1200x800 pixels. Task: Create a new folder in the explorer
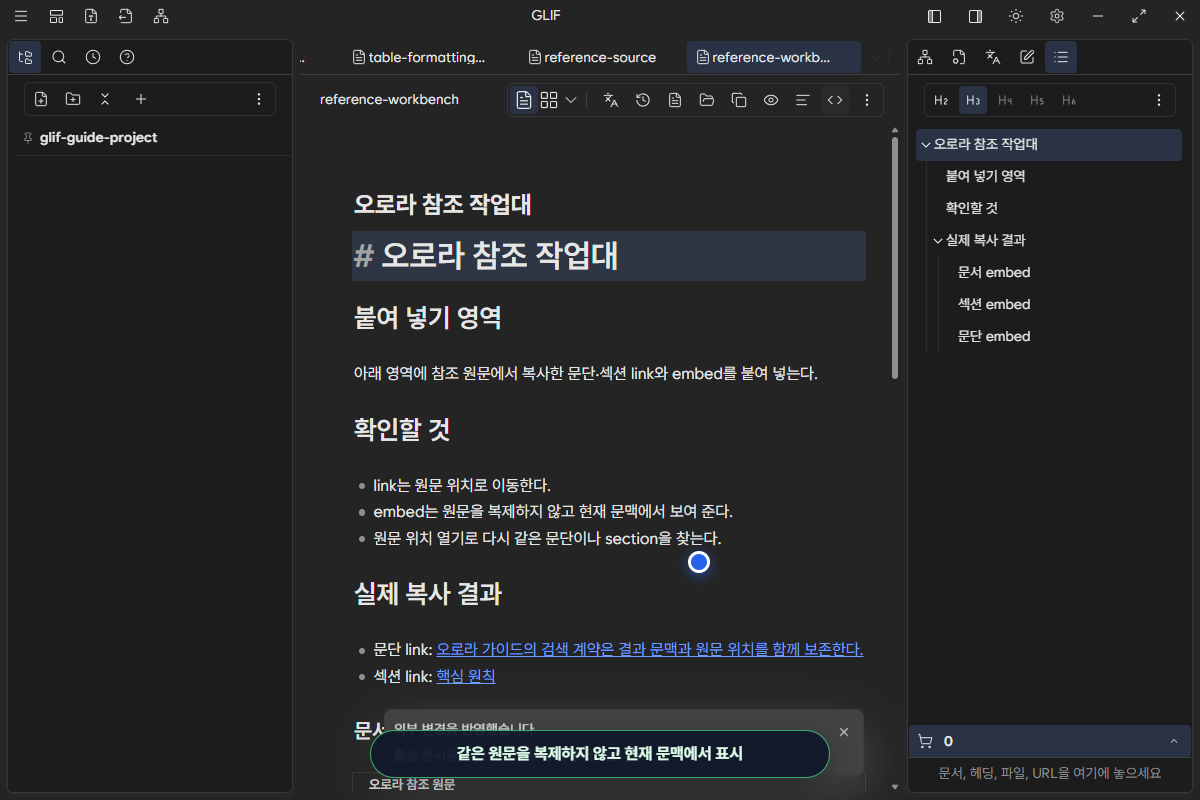73,99
